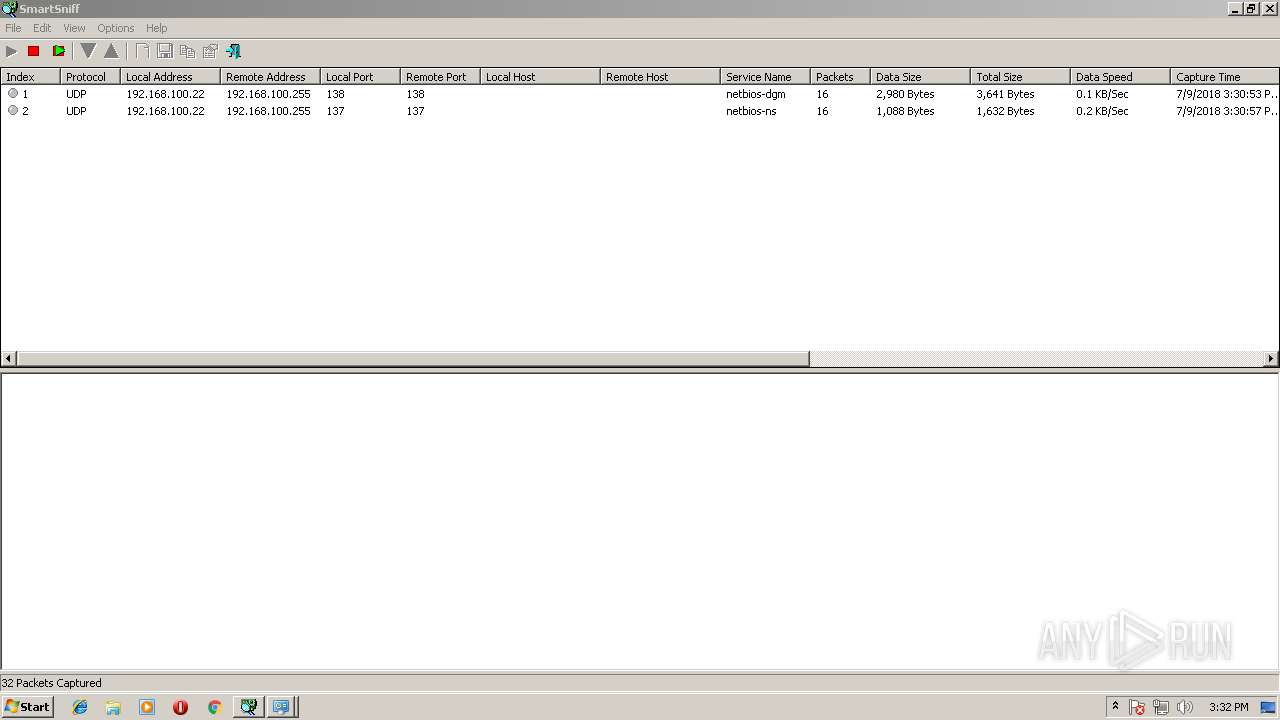Click the network tray icon
The image size is (1280, 720).
click(1161, 707)
